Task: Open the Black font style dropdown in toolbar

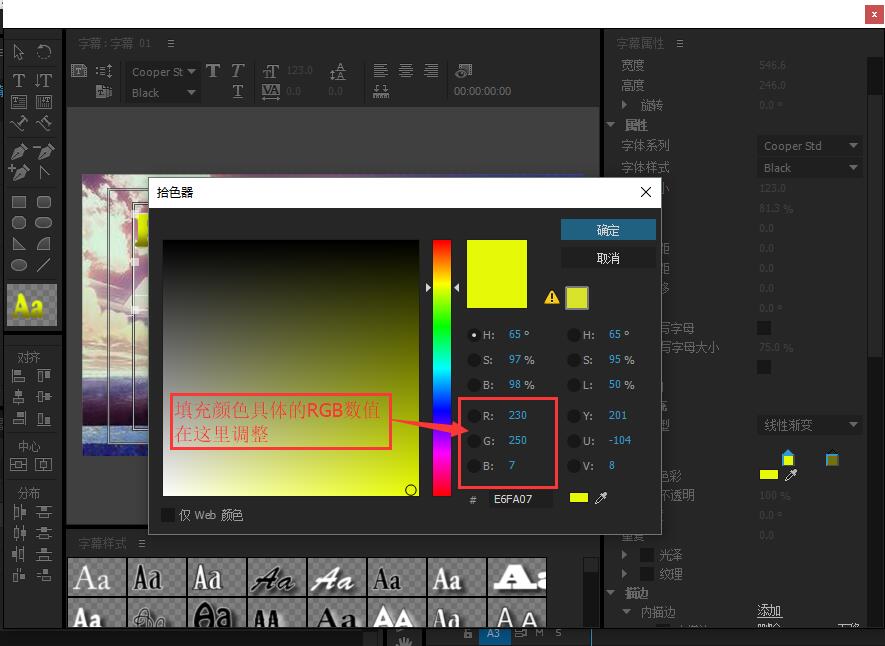Action: coord(163,93)
